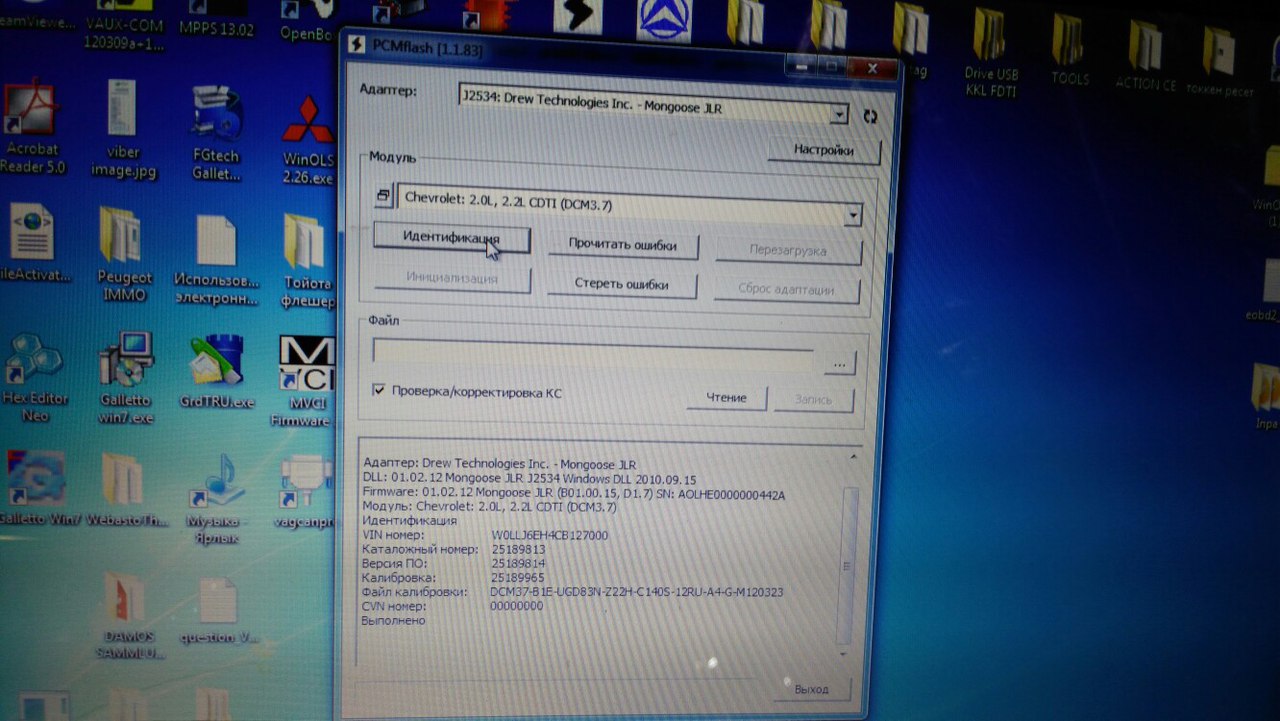
Task: Click Стереть ошибки to clear errors
Action: coord(621,284)
